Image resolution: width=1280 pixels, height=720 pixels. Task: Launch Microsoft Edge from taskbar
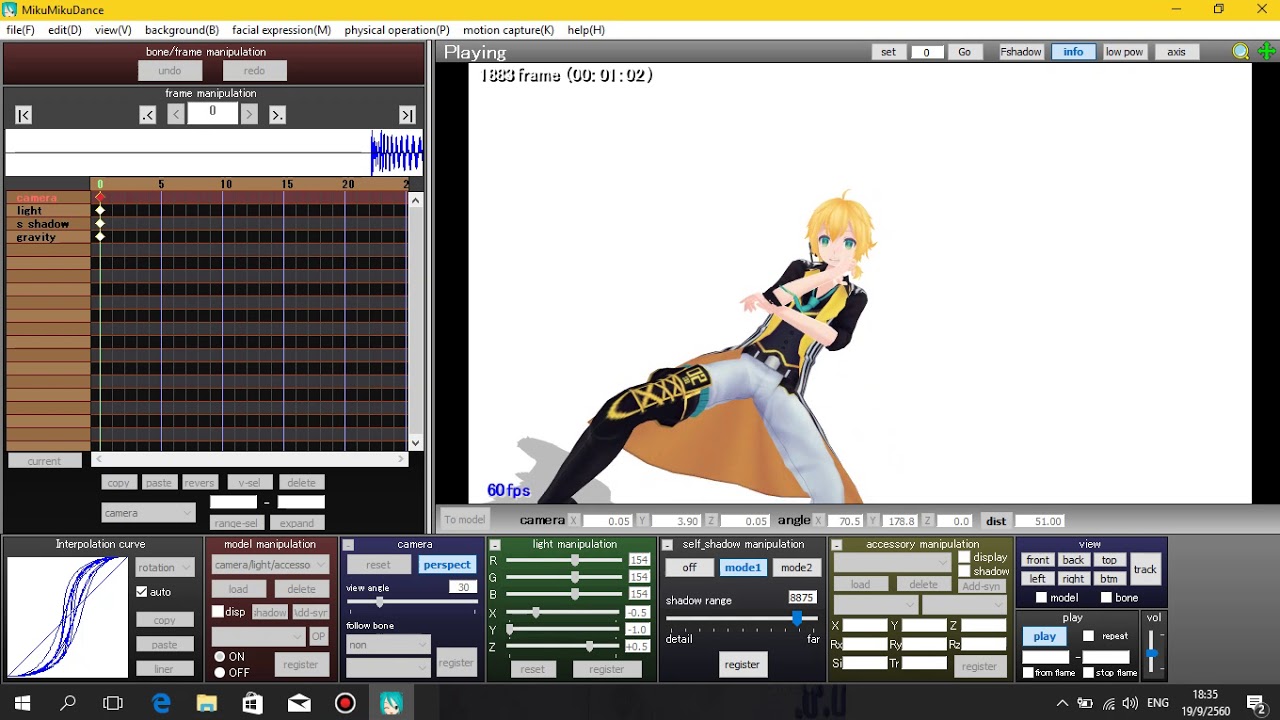(161, 703)
